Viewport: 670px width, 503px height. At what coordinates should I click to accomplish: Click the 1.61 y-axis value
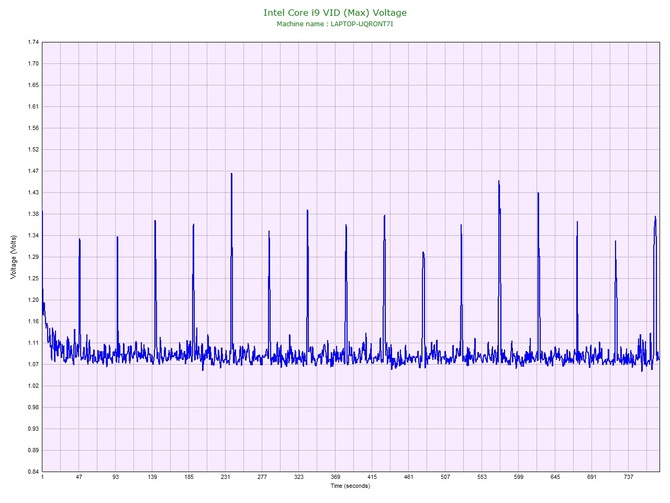pyautogui.click(x=33, y=107)
